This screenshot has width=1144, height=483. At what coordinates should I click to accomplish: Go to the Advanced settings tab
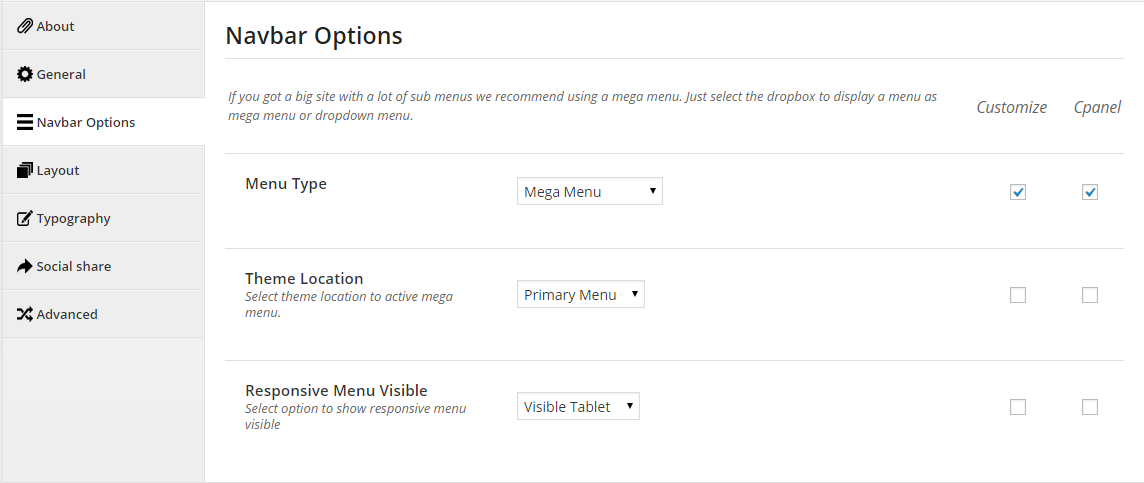tap(103, 314)
